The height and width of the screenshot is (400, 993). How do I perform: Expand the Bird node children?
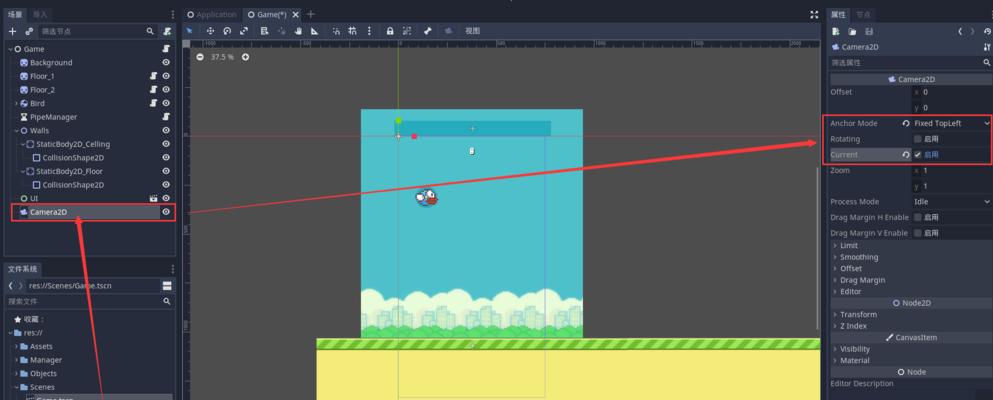[16, 103]
